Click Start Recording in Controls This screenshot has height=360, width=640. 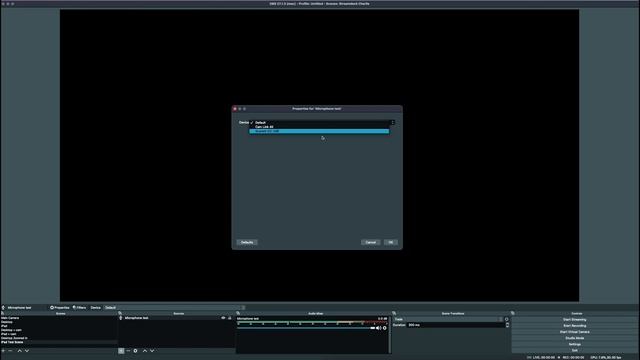[575, 326]
